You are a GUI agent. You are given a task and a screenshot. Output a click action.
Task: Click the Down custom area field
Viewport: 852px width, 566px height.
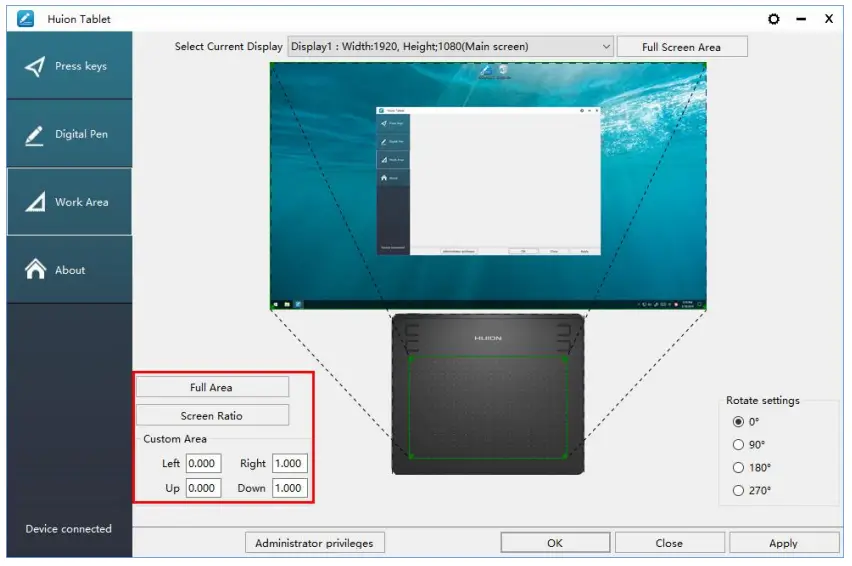pos(290,488)
